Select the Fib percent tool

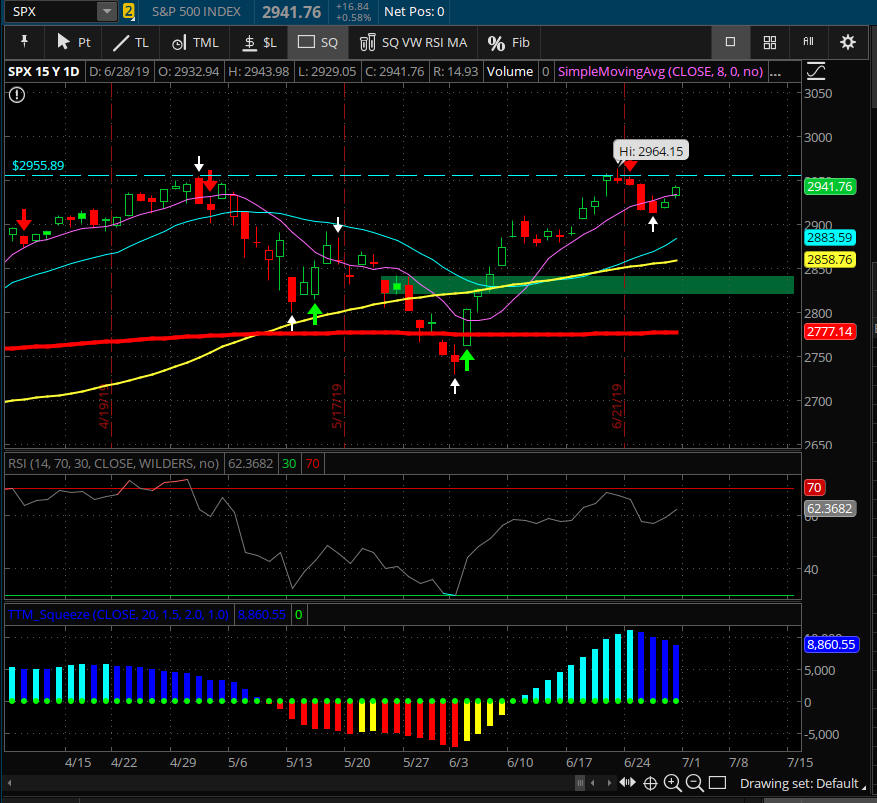pos(509,42)
